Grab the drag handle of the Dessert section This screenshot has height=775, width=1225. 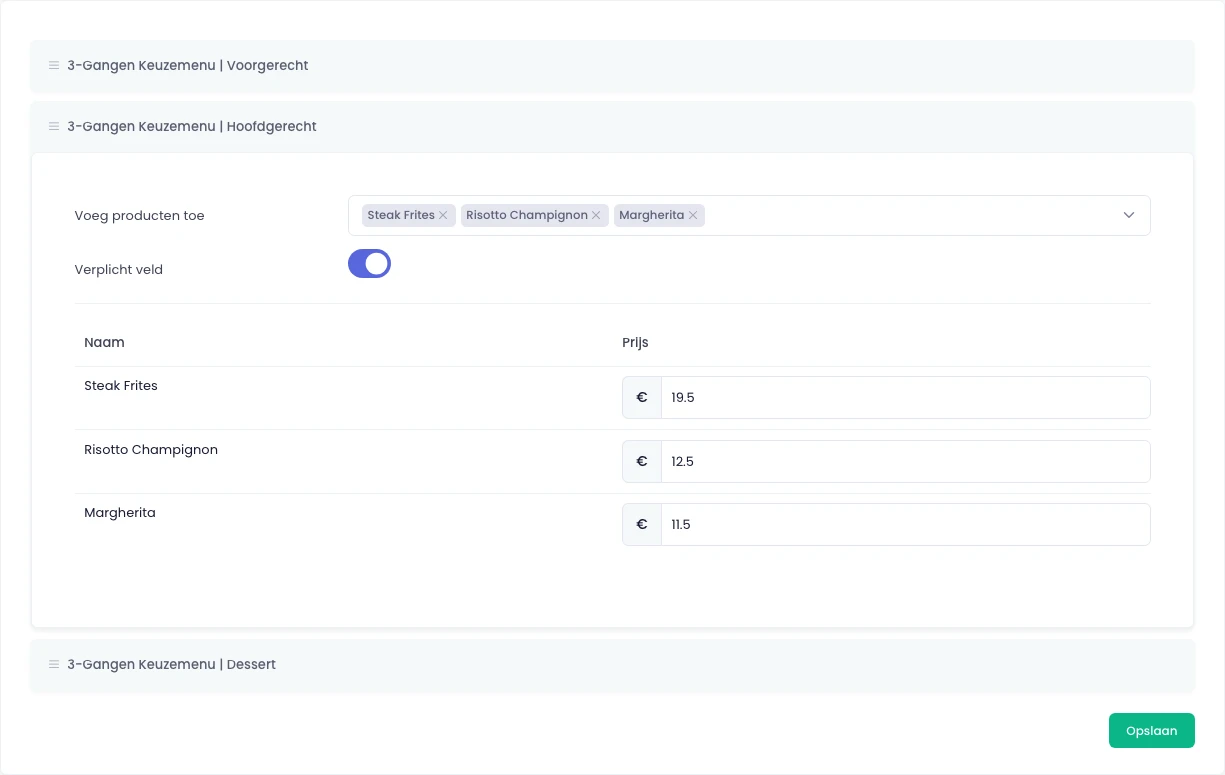click(x=54, y=665)
